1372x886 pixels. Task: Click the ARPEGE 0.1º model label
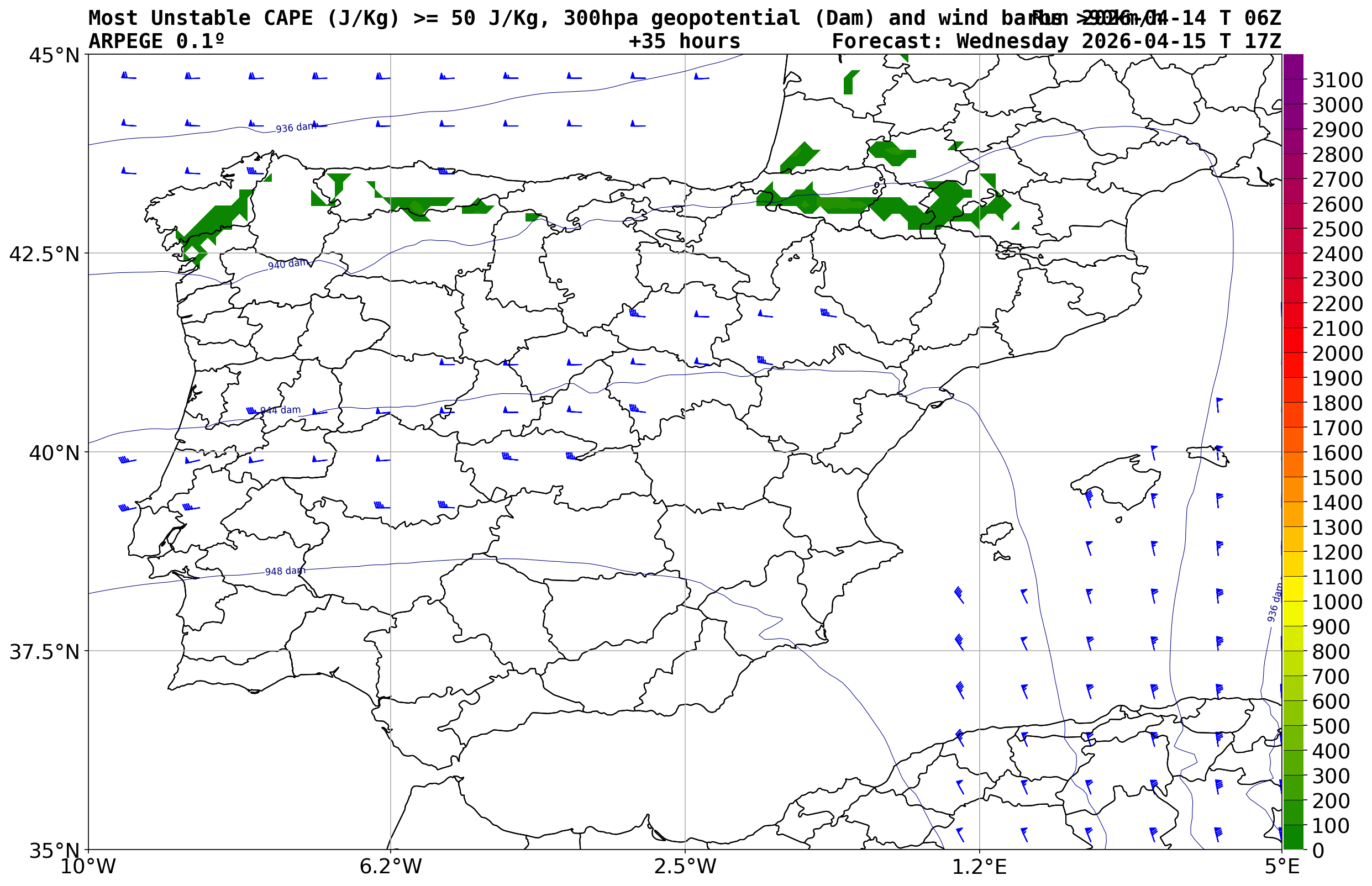[x=156, y=41]
